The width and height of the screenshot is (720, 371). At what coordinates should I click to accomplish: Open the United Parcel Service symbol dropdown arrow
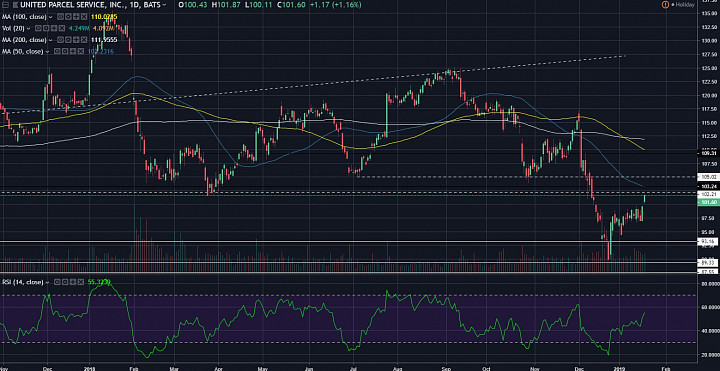164,5
